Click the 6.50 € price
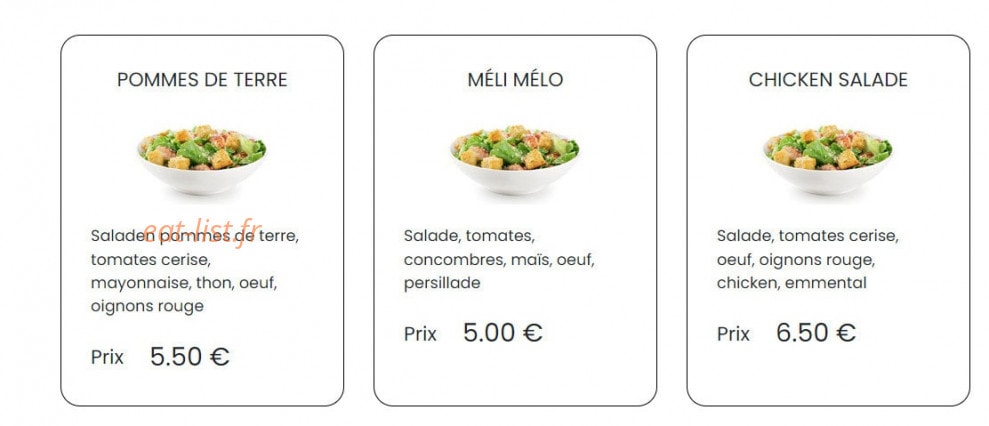The width and height of the screenshot is (989, 426). click(x=816, y=333)
